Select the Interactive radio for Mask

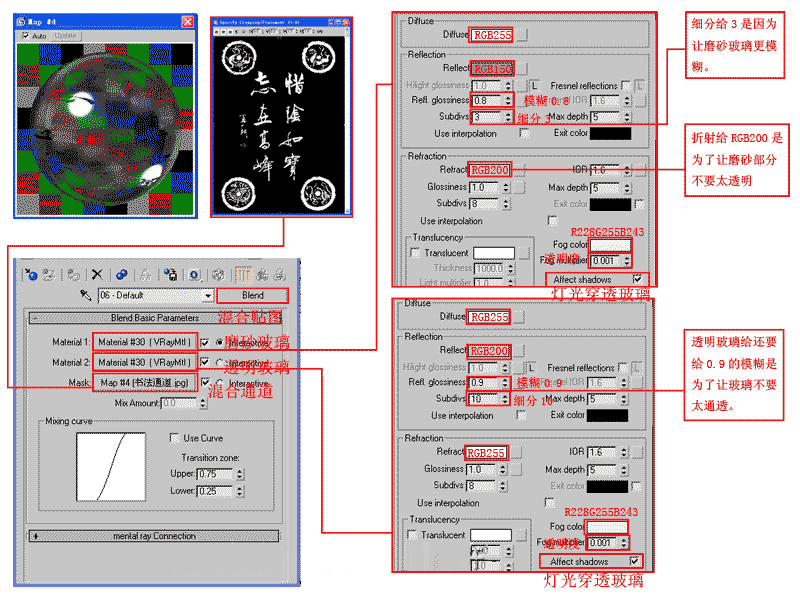click(x=219, y=383)
